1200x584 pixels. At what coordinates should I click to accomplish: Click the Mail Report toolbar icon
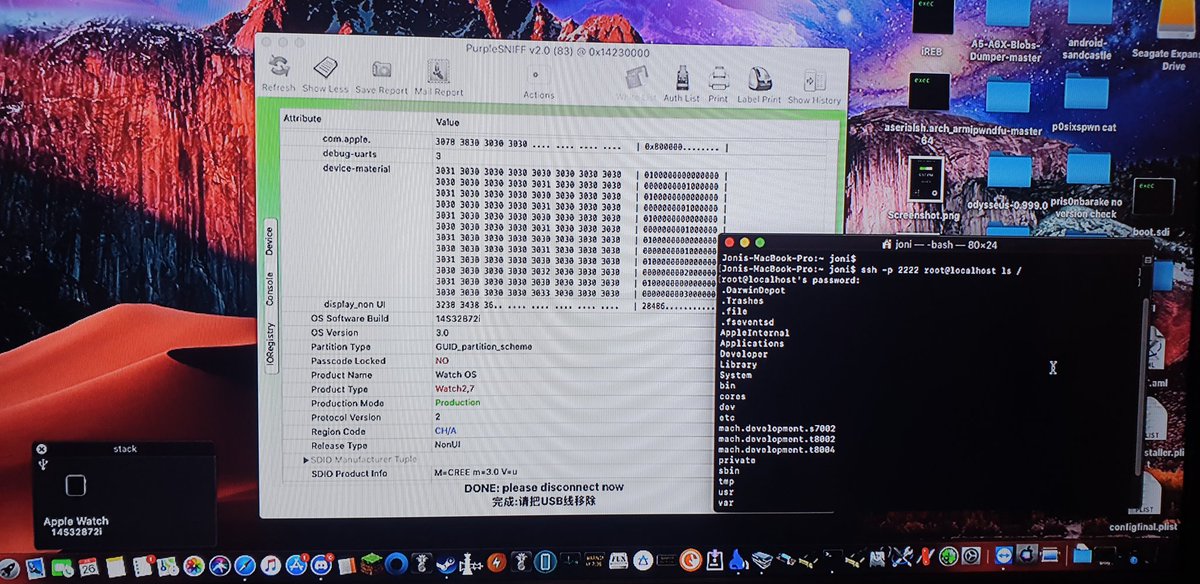click(x=439, y=71)
